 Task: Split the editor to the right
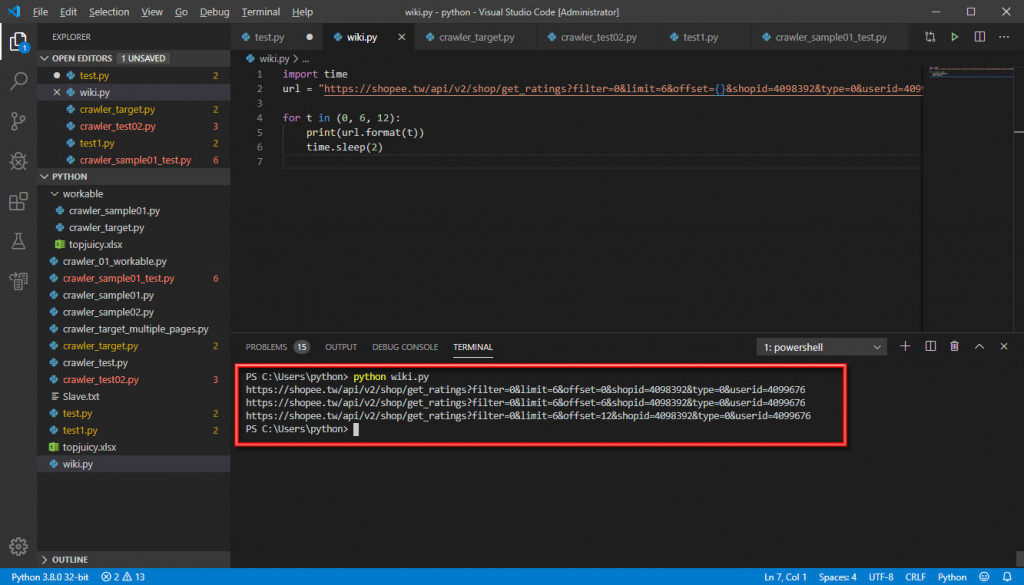tap(980, 37)
